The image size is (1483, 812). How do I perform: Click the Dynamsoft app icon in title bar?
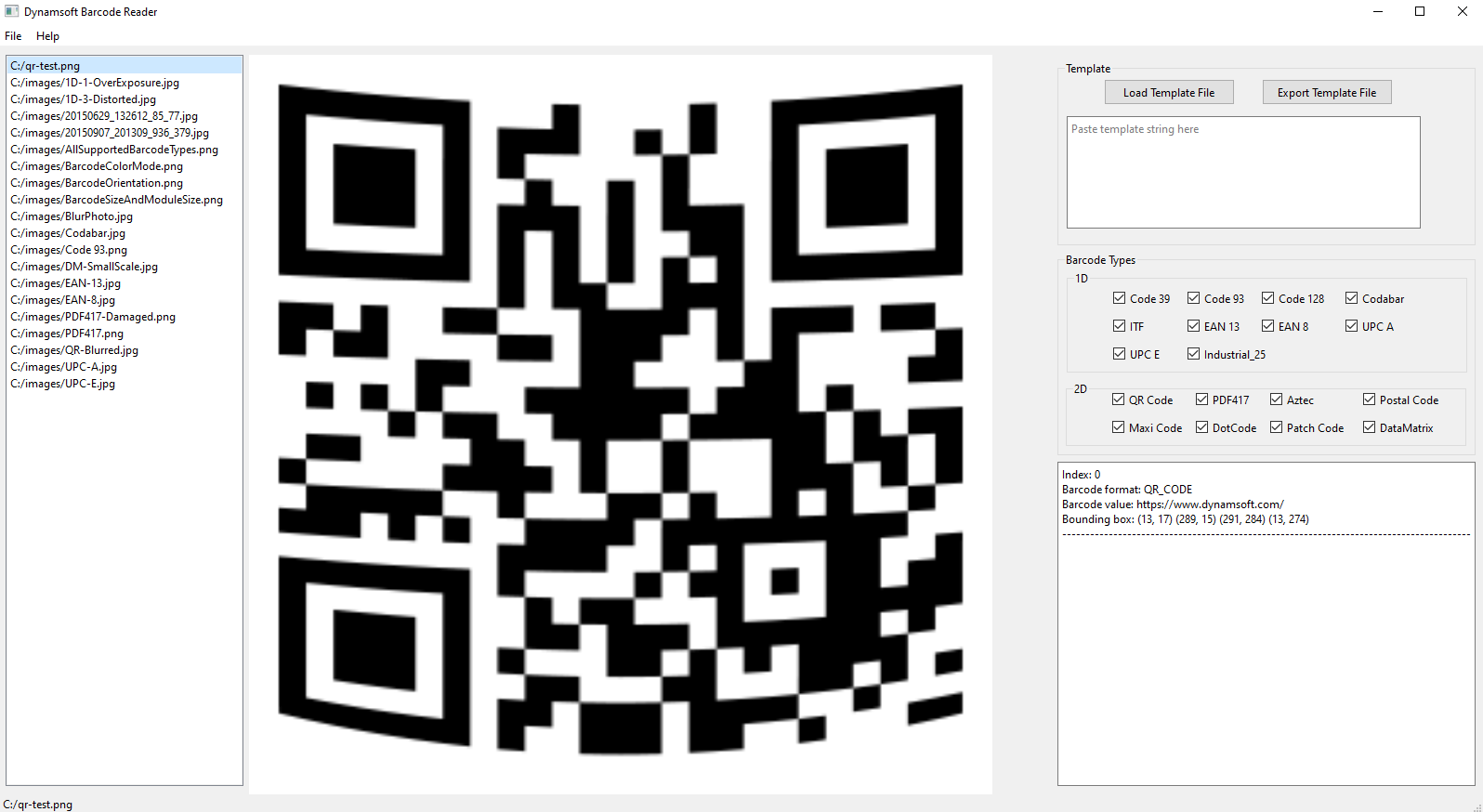tap(12, 12)
